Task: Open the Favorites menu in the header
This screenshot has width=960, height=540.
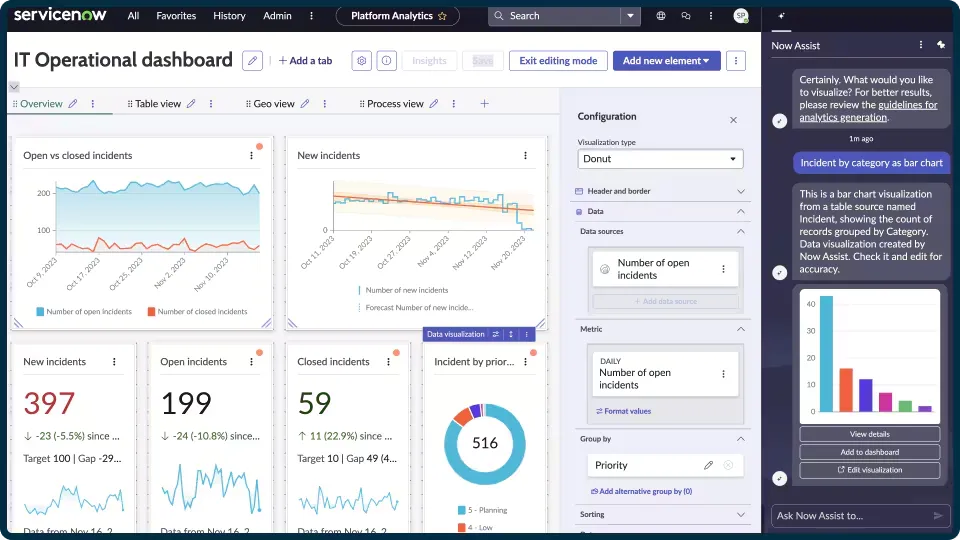Action: [x=176, y=16]
